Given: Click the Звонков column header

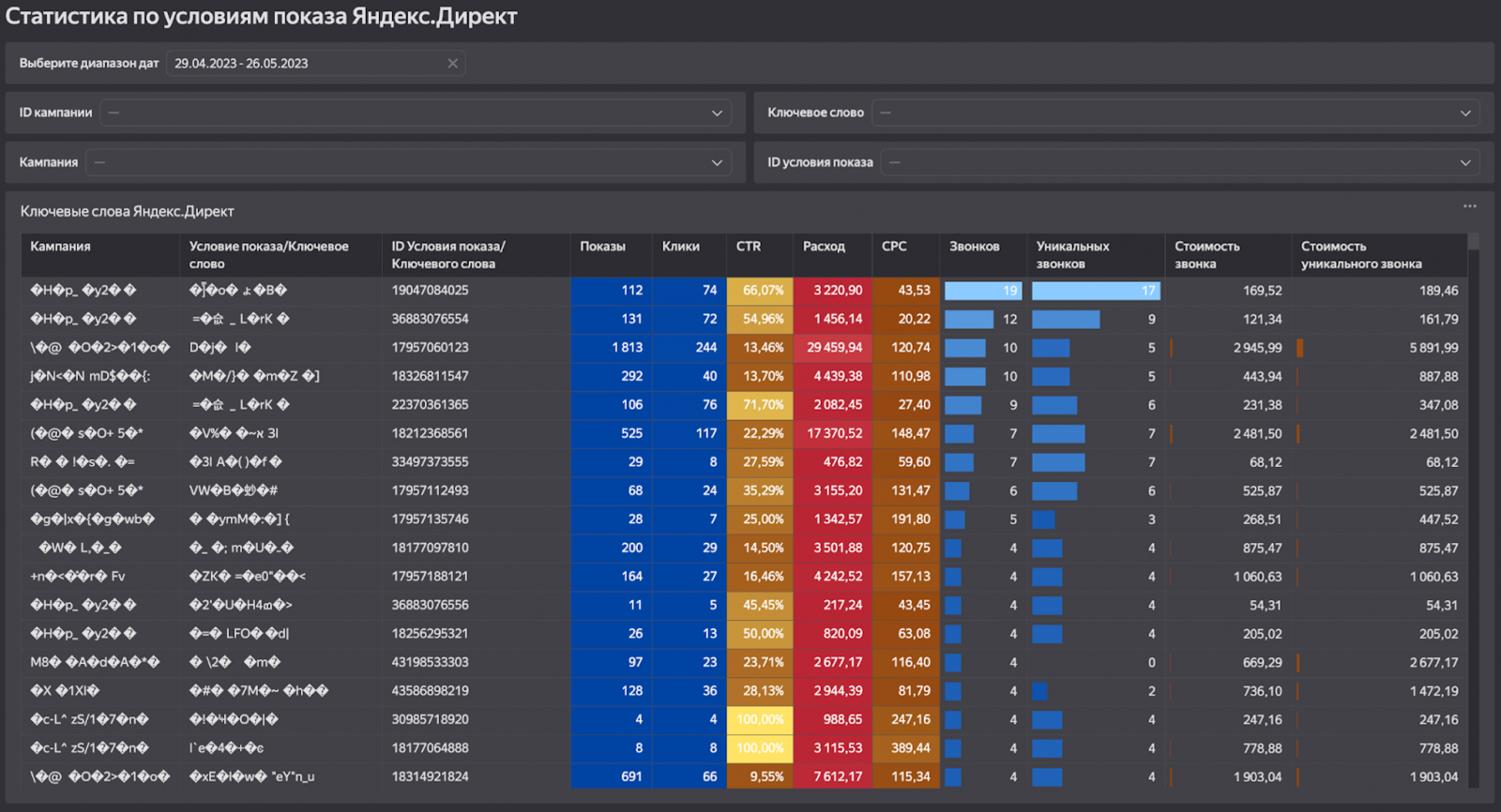Looking at the screenshot, I should click(974, 247).
